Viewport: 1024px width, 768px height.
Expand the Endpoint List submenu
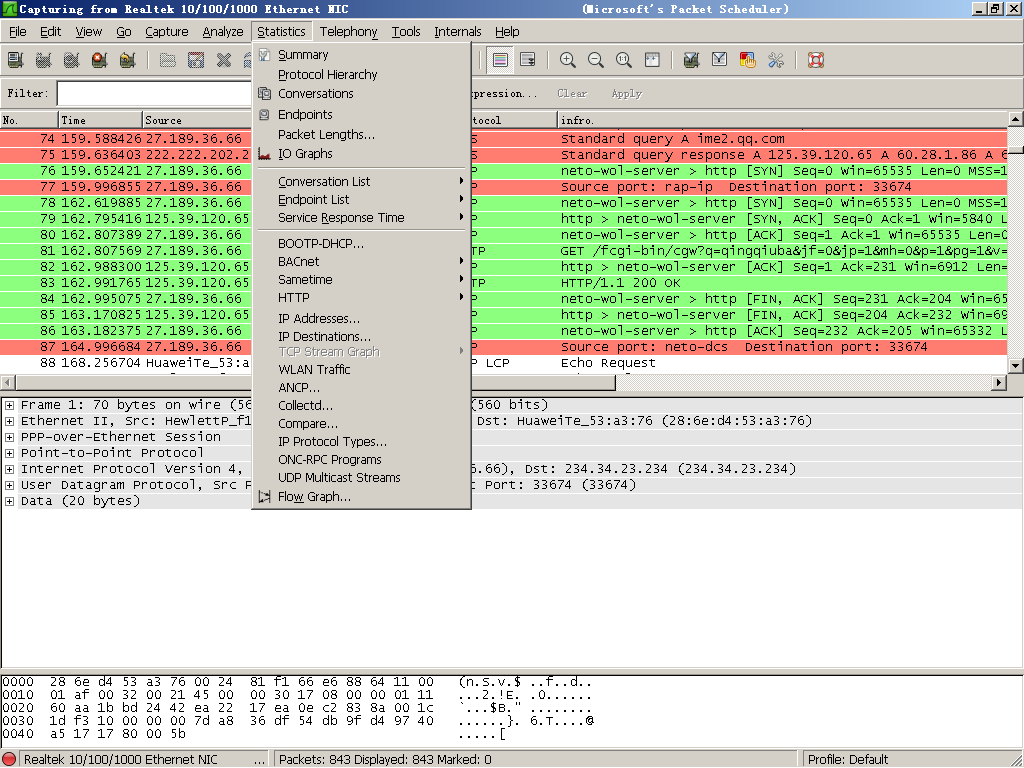361,200
